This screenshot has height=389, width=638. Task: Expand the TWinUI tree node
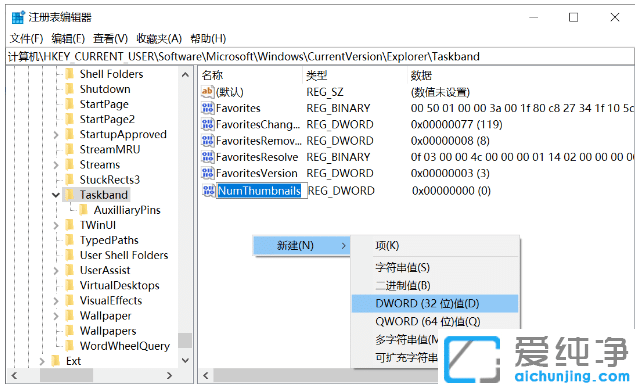pyautogui.click(x=56, y=225)
